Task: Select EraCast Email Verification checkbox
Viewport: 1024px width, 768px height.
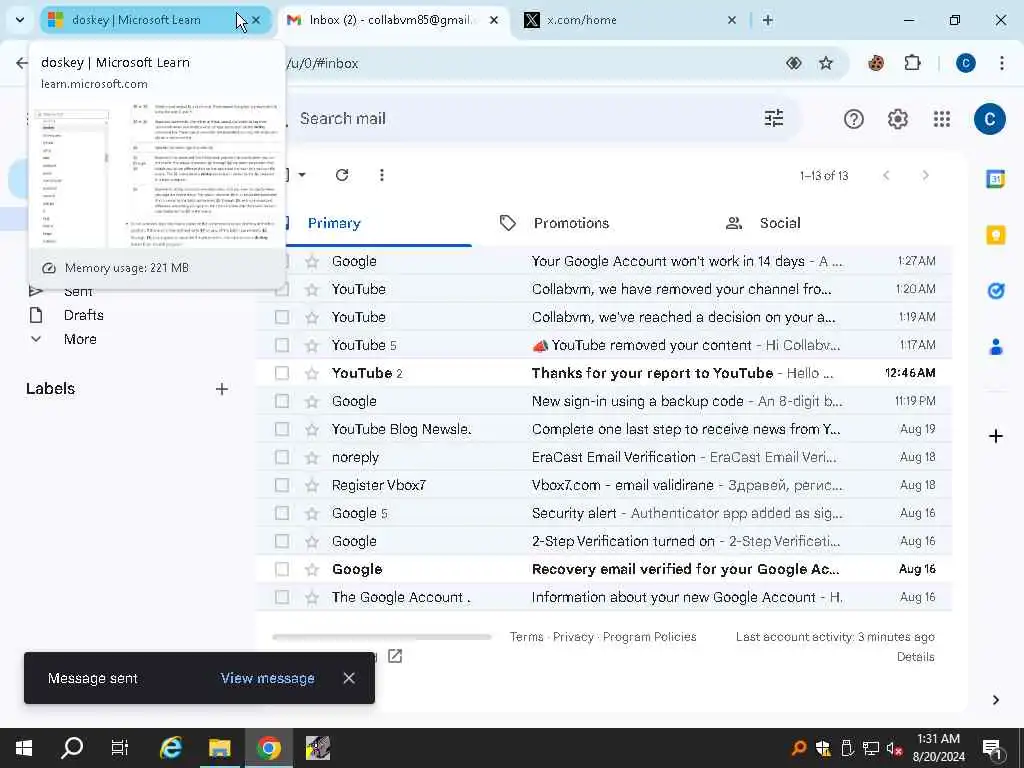Action: pos(281,457)
